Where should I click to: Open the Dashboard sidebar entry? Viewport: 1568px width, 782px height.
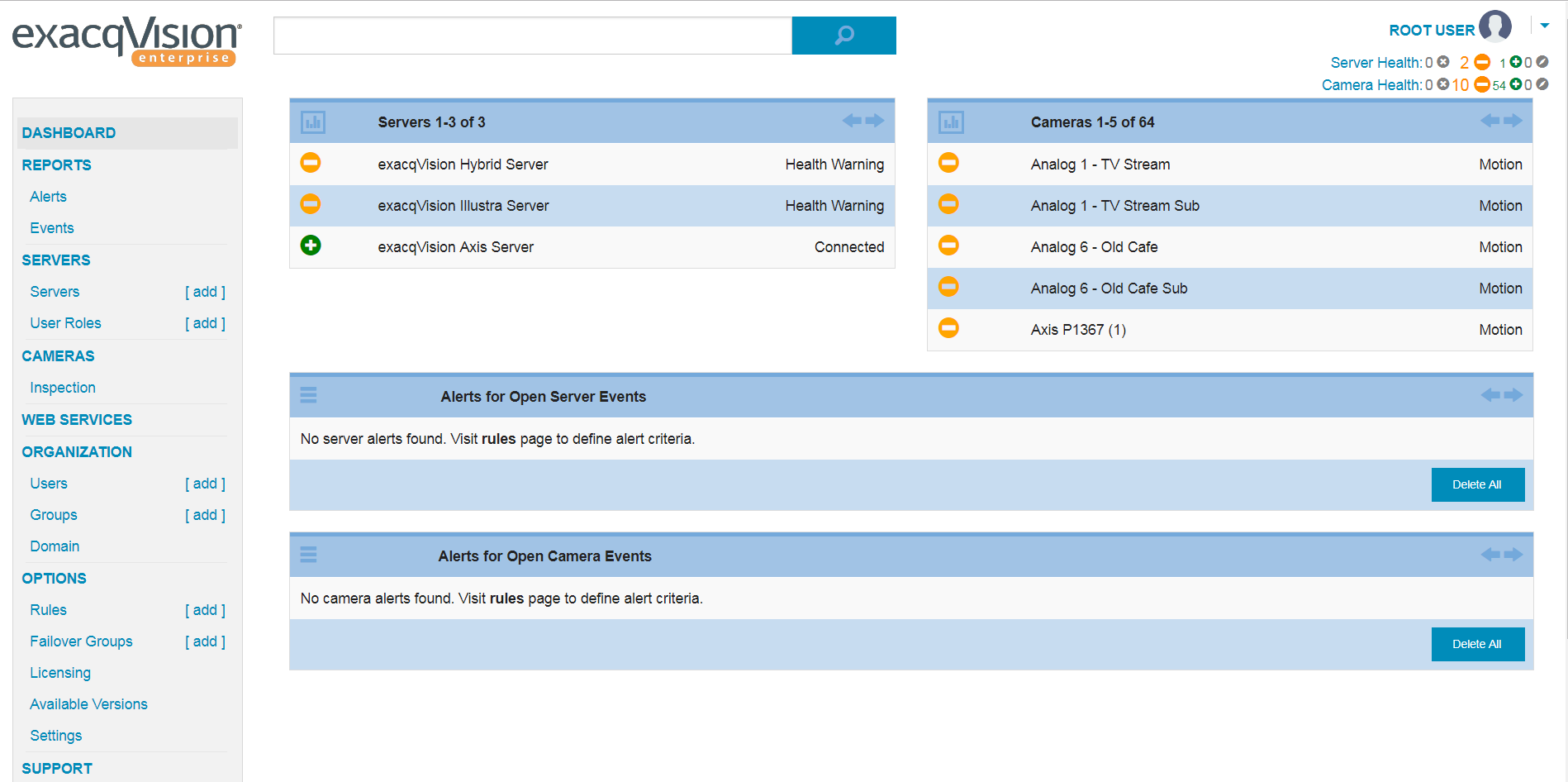coord(69,132)
